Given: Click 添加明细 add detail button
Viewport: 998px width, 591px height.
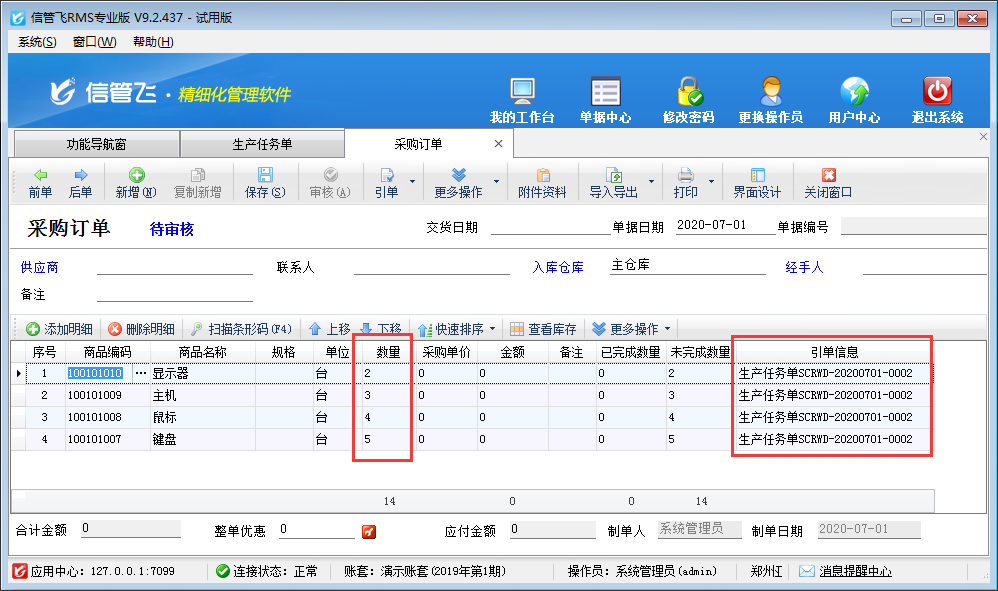Looking at the screenshot, I should click(59, 329).
